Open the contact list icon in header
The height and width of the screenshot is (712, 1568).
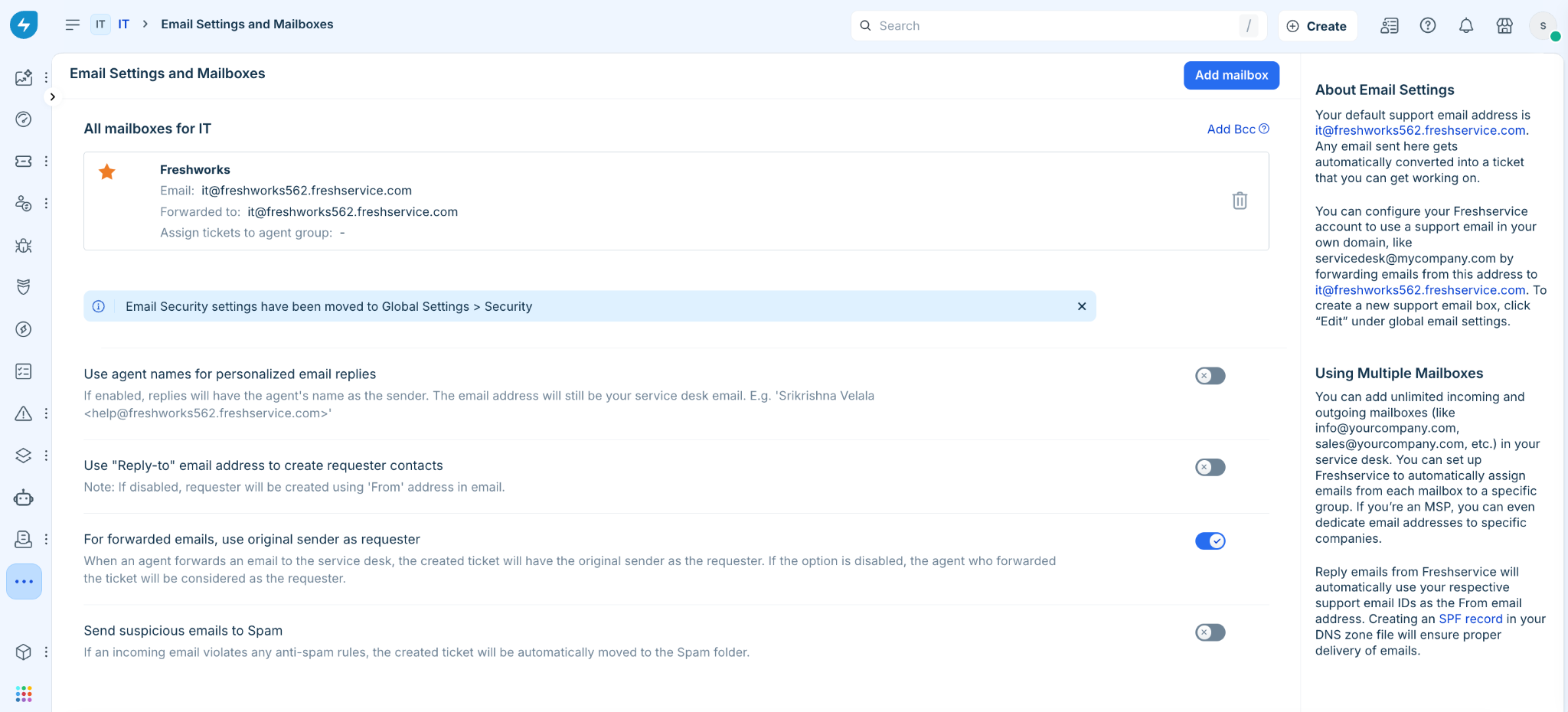click(1390, 26)
